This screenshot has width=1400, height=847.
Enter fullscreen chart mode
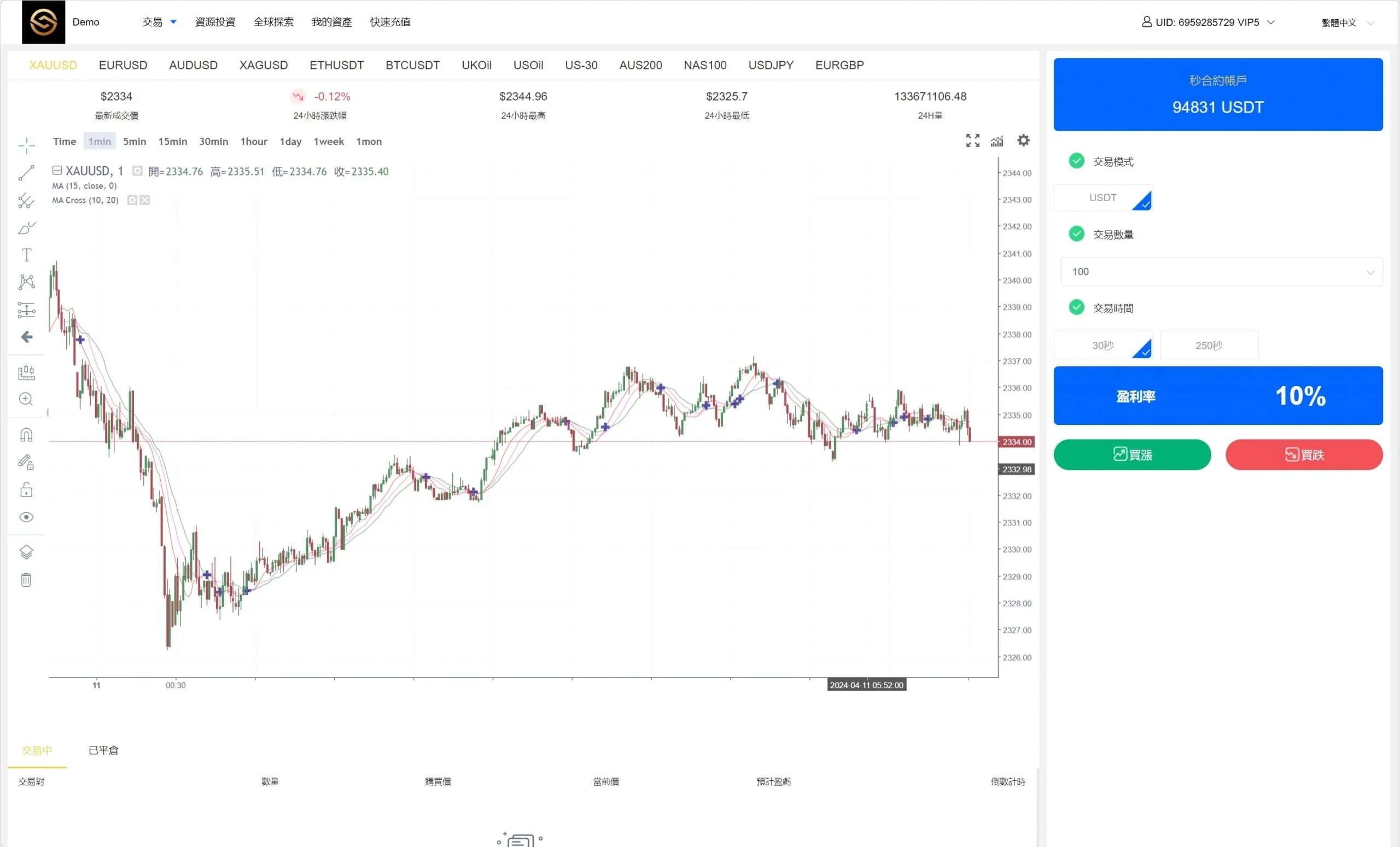[x=972, y=141]
